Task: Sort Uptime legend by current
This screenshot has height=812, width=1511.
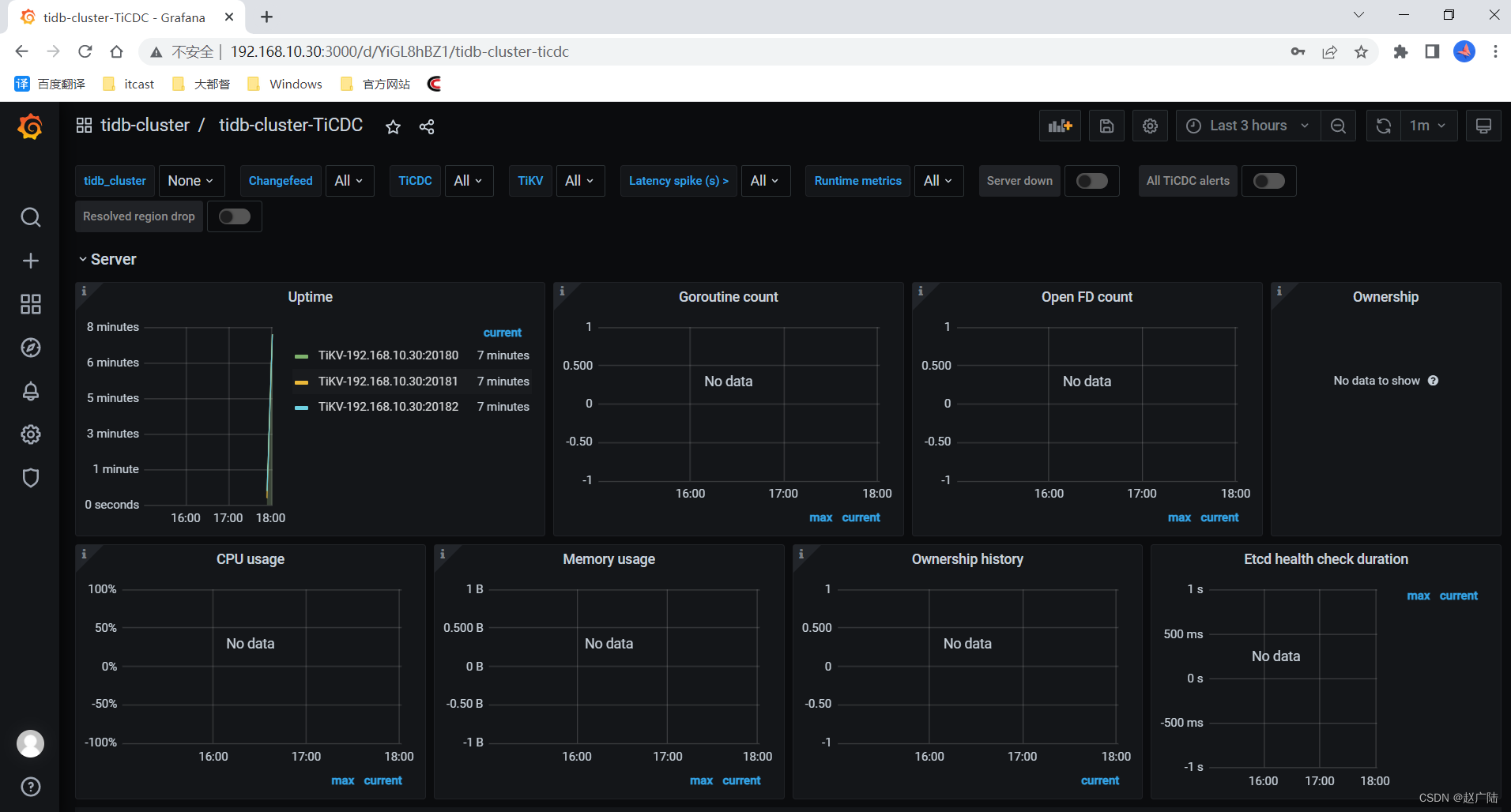Action: [502, 333]
